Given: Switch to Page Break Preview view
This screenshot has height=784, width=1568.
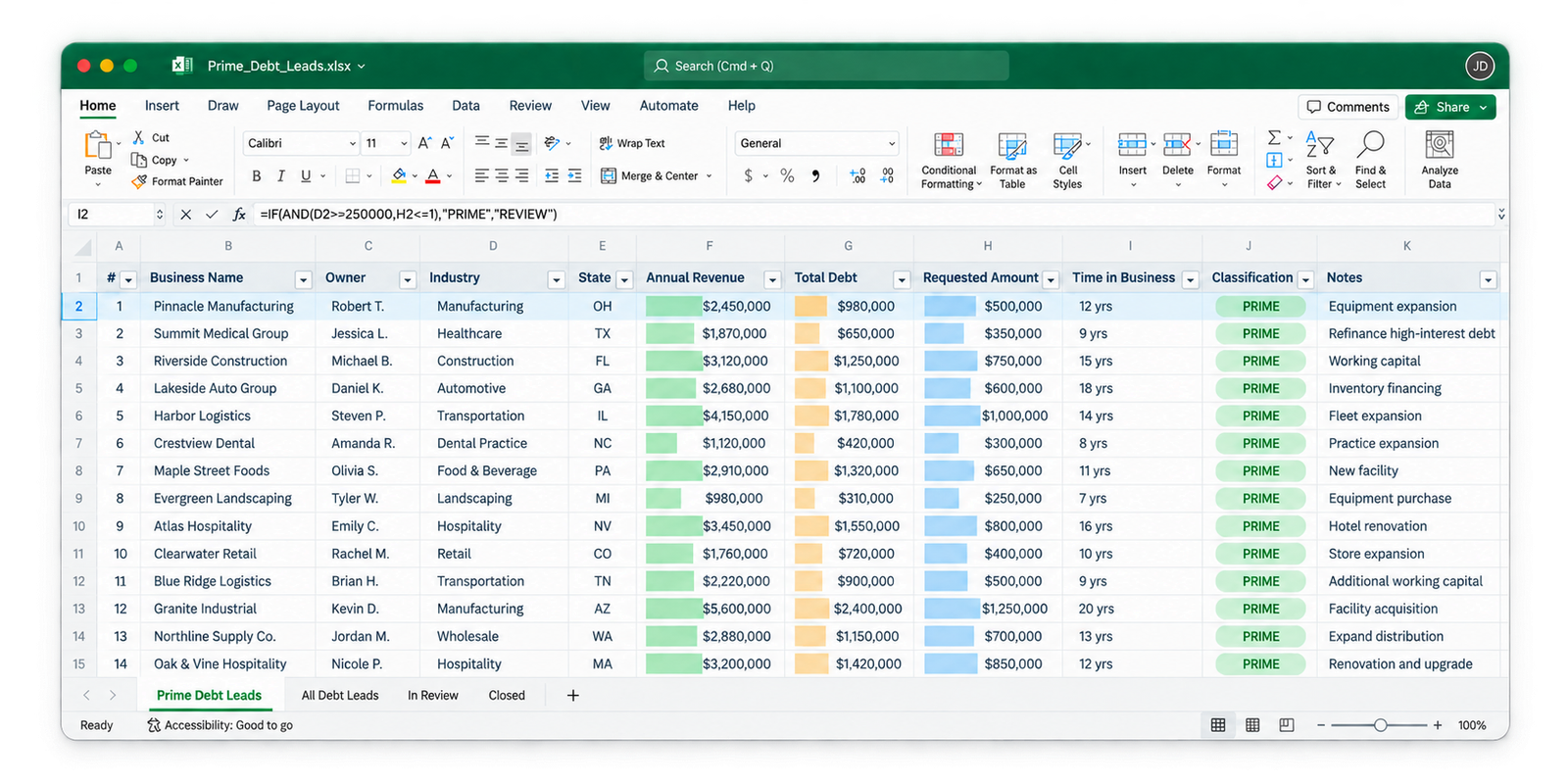Looking at the screenshot, I should click(1287, 725).
